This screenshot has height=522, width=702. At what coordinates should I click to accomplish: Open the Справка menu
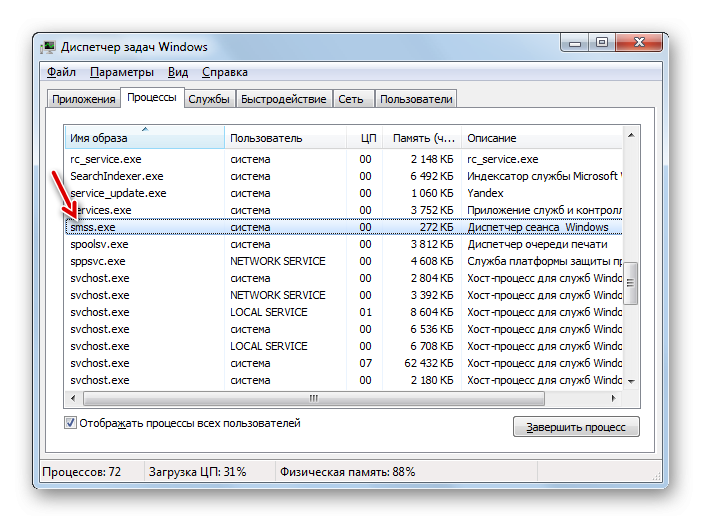[x=224, y=72]
